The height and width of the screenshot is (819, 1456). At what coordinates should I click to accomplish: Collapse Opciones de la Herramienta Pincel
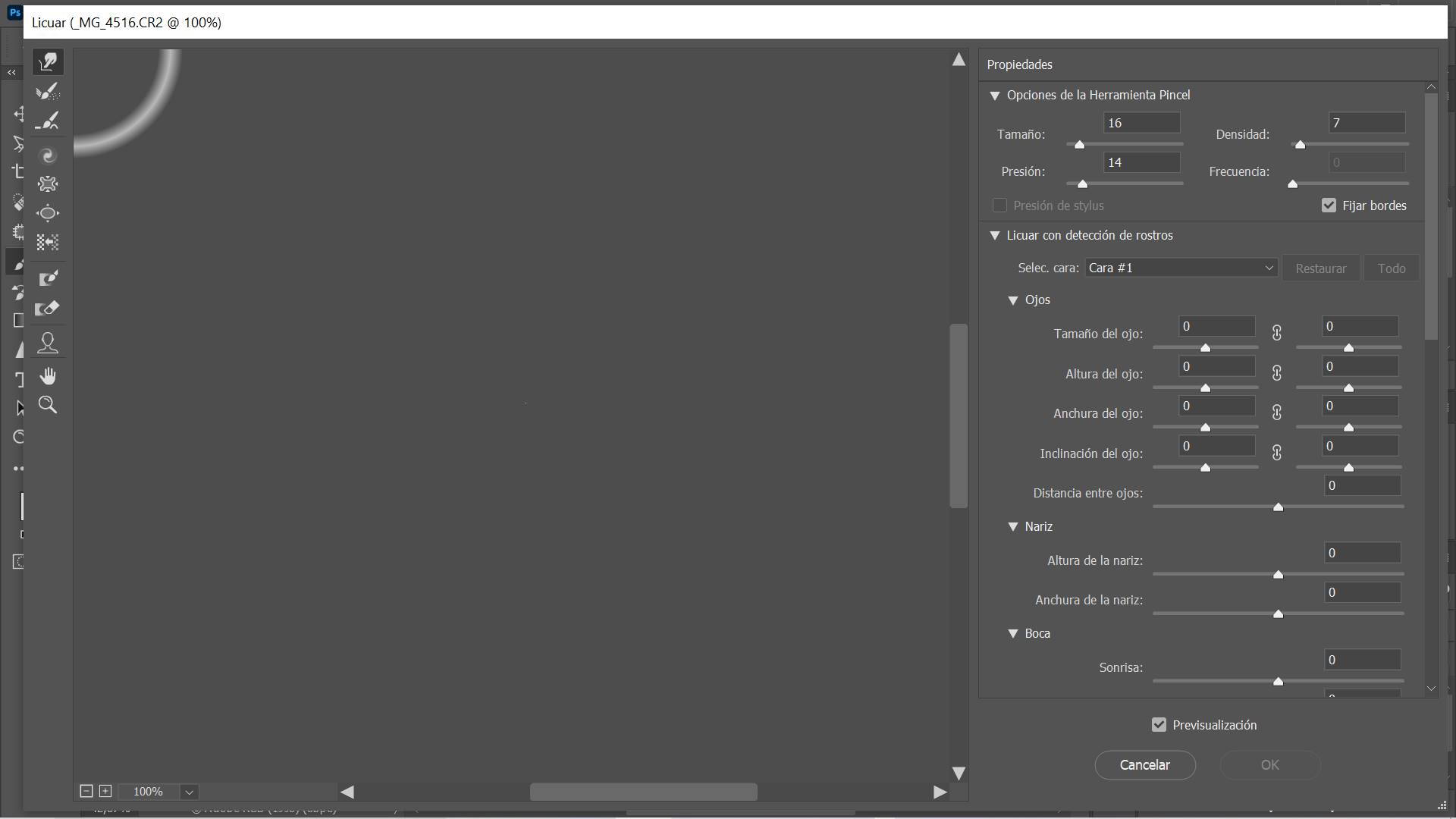pyautogui.click(x=995, y=96)
